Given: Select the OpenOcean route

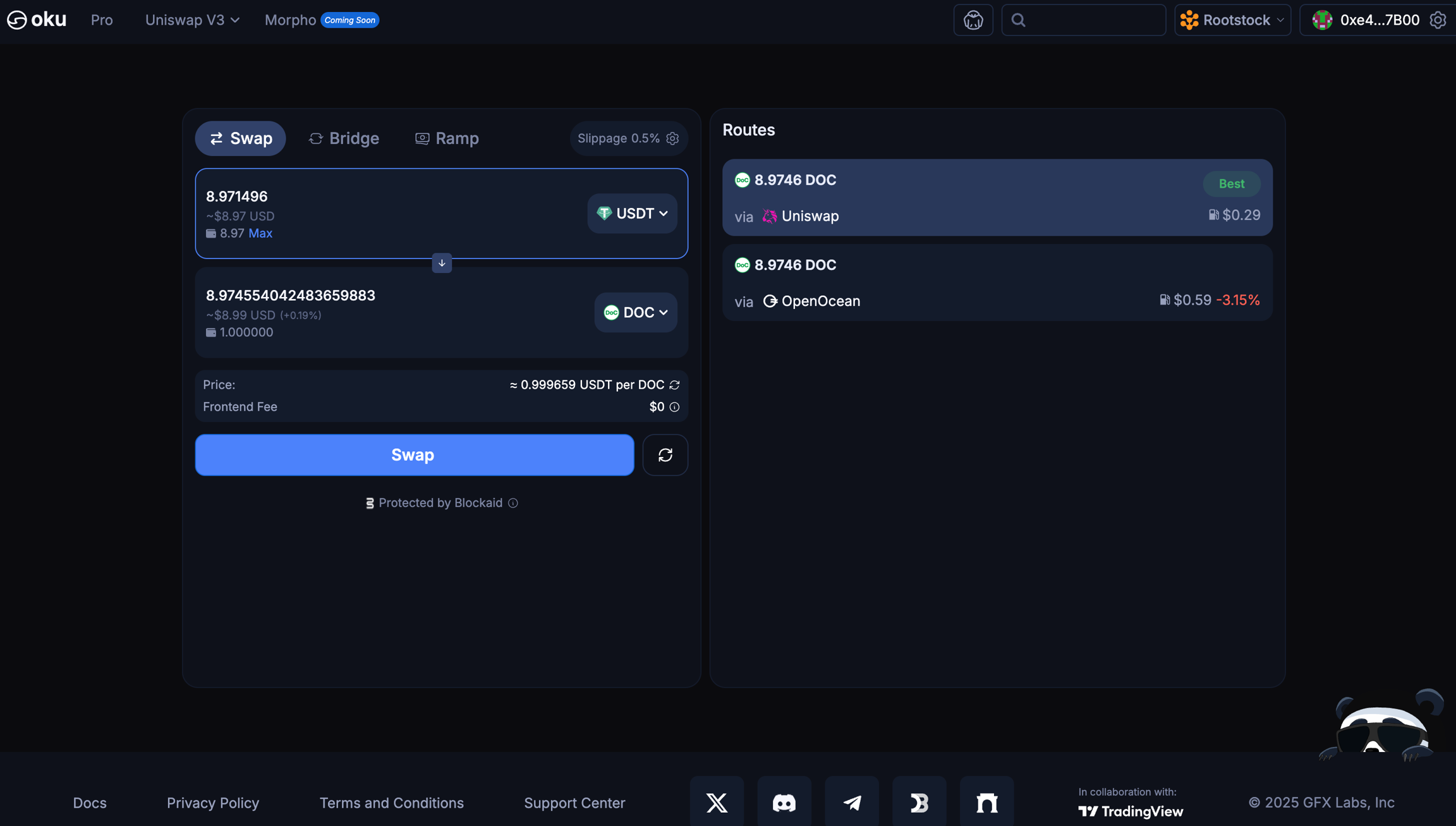Looking at the screenshot, I should [x=997, y=282].
